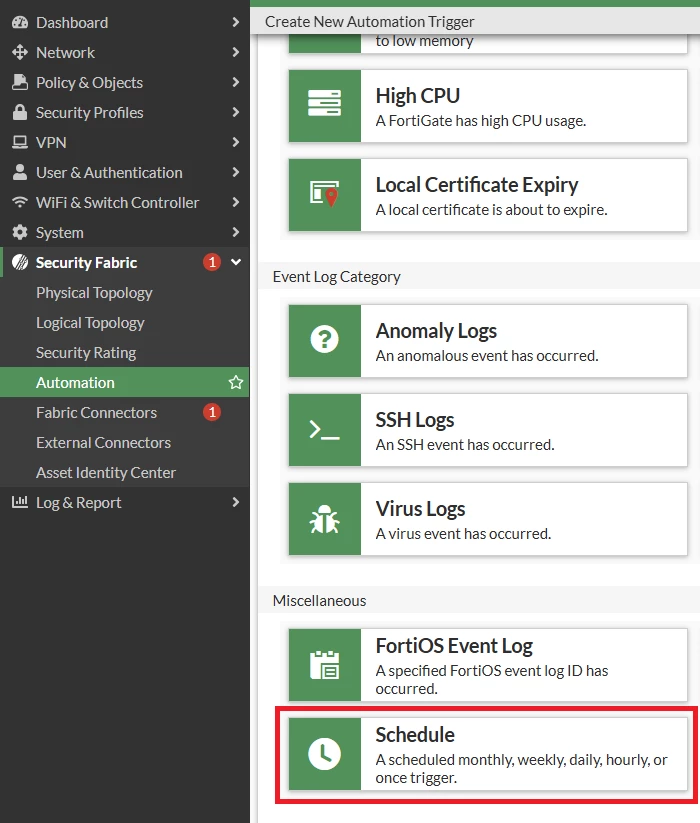Expand the Security Profiles chevron
700x823 pixels.
(x=236, y=112)
